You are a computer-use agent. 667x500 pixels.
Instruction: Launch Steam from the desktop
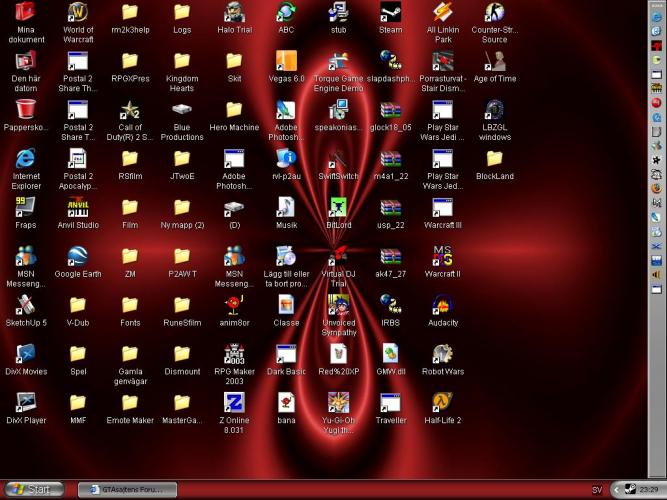(x=390, y=12)
